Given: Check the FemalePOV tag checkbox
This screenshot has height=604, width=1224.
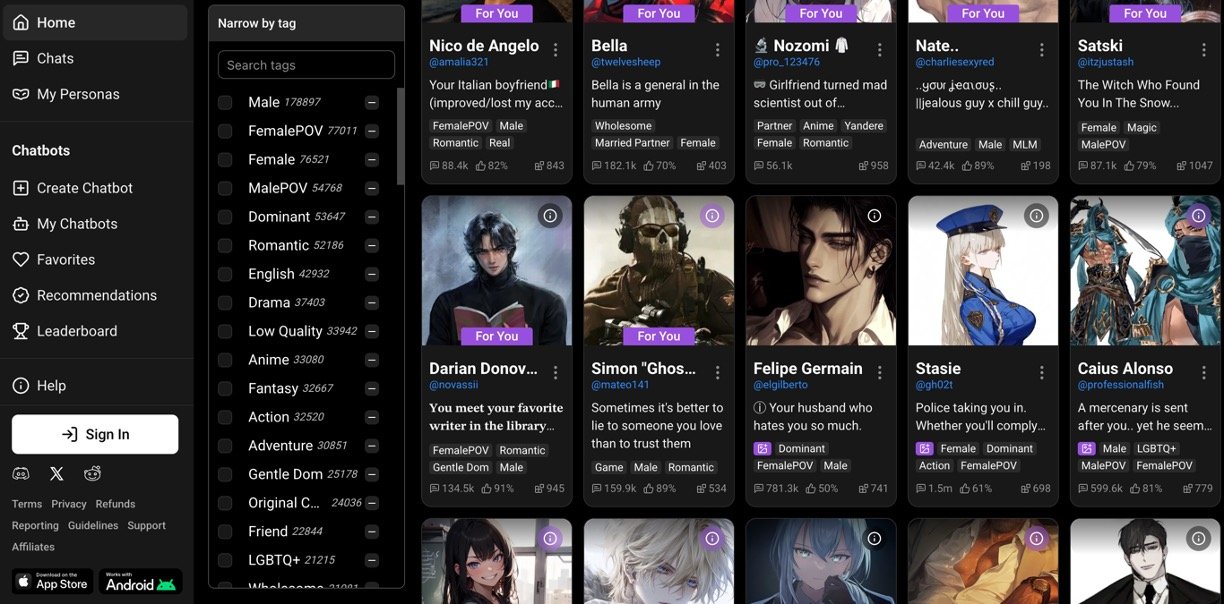Looking at the screenshot, I should pyautogui.click(x=225, y=131).
